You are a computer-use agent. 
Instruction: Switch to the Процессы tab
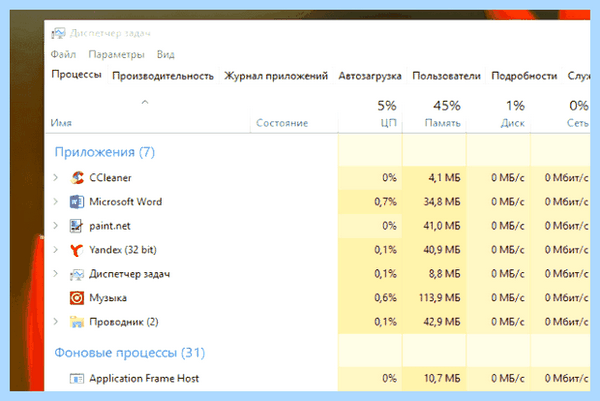77,74
